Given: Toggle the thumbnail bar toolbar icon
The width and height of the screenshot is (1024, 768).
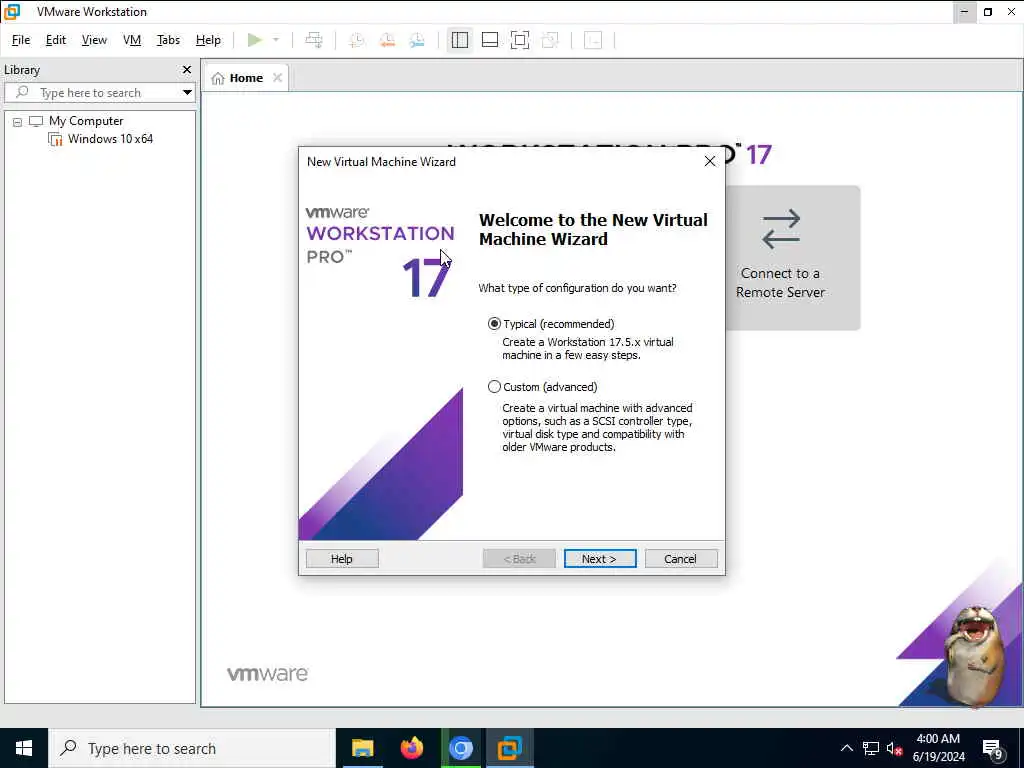Looking at the screenshot, I should coord(490,40).
